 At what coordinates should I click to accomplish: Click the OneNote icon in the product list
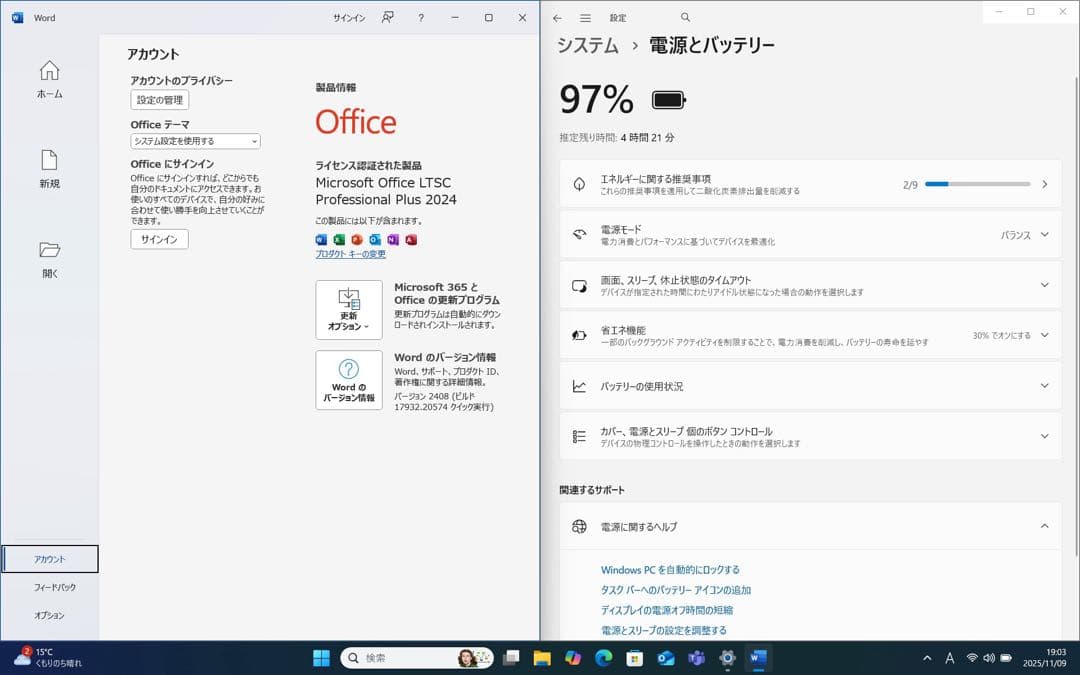[x=393, y=239]
